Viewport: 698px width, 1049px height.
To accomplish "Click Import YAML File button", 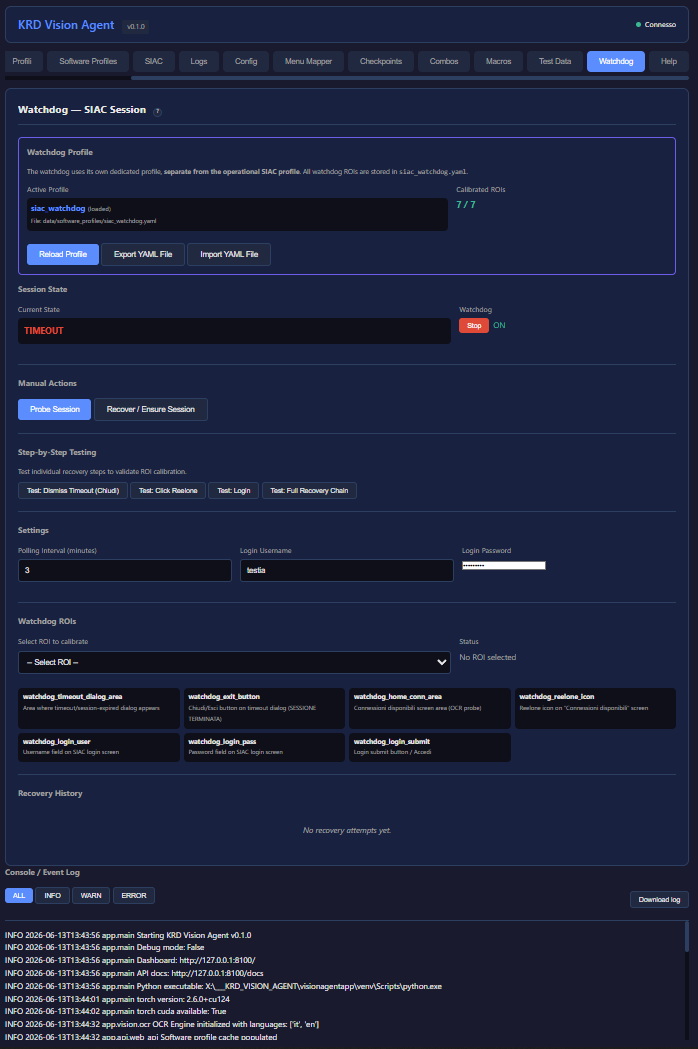I will click(x=229, y=254).
